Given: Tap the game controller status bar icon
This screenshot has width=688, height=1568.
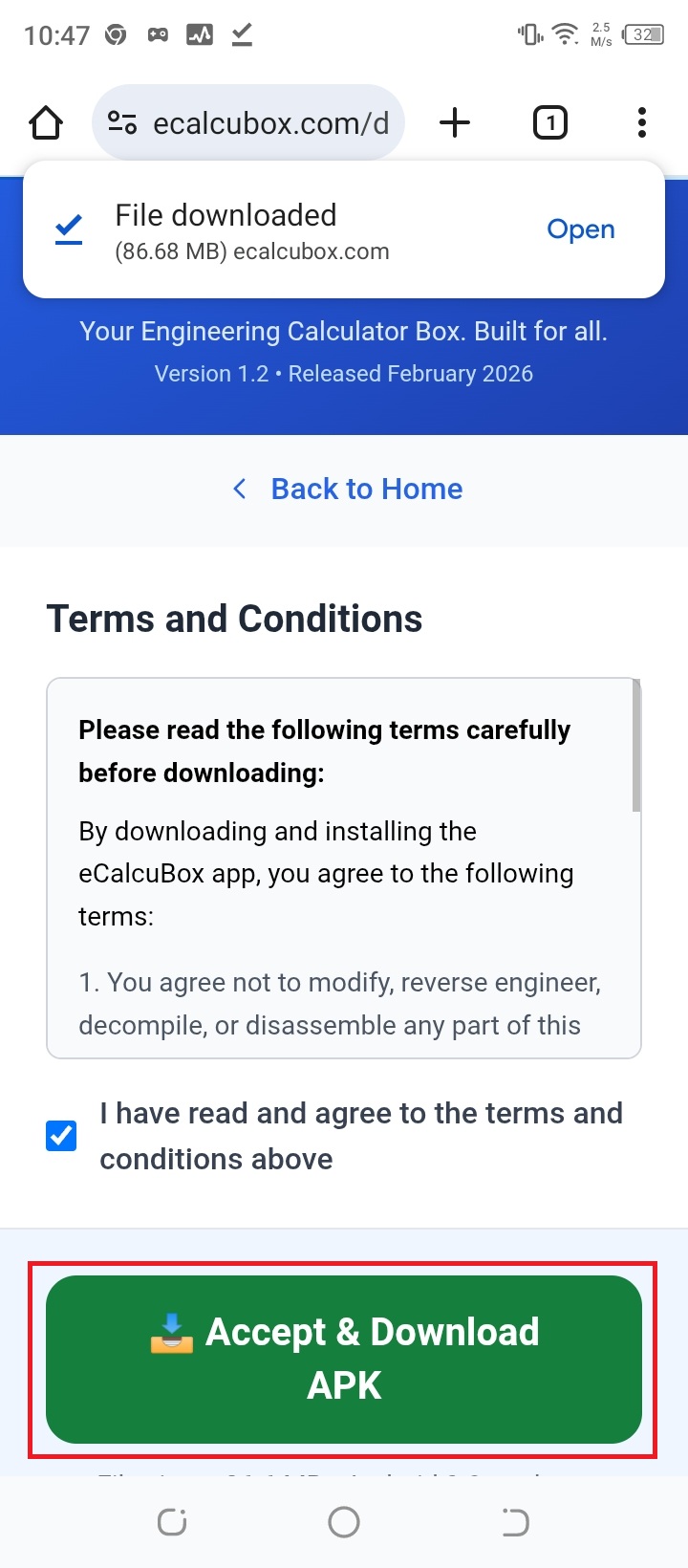Looking at the screenshot, I should click(x=158, y=33).
